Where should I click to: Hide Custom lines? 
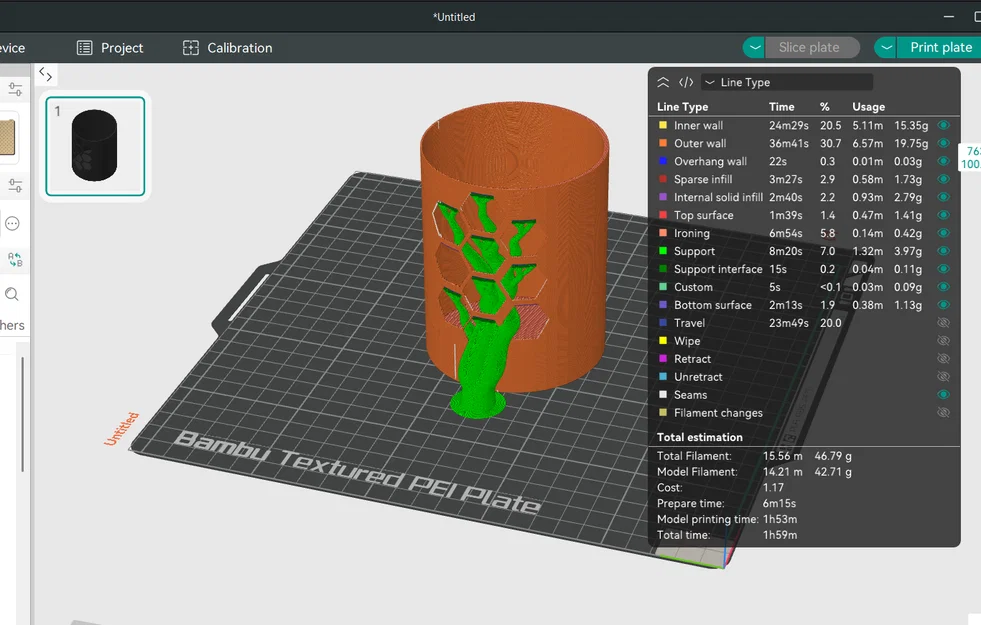pos(943,287)
